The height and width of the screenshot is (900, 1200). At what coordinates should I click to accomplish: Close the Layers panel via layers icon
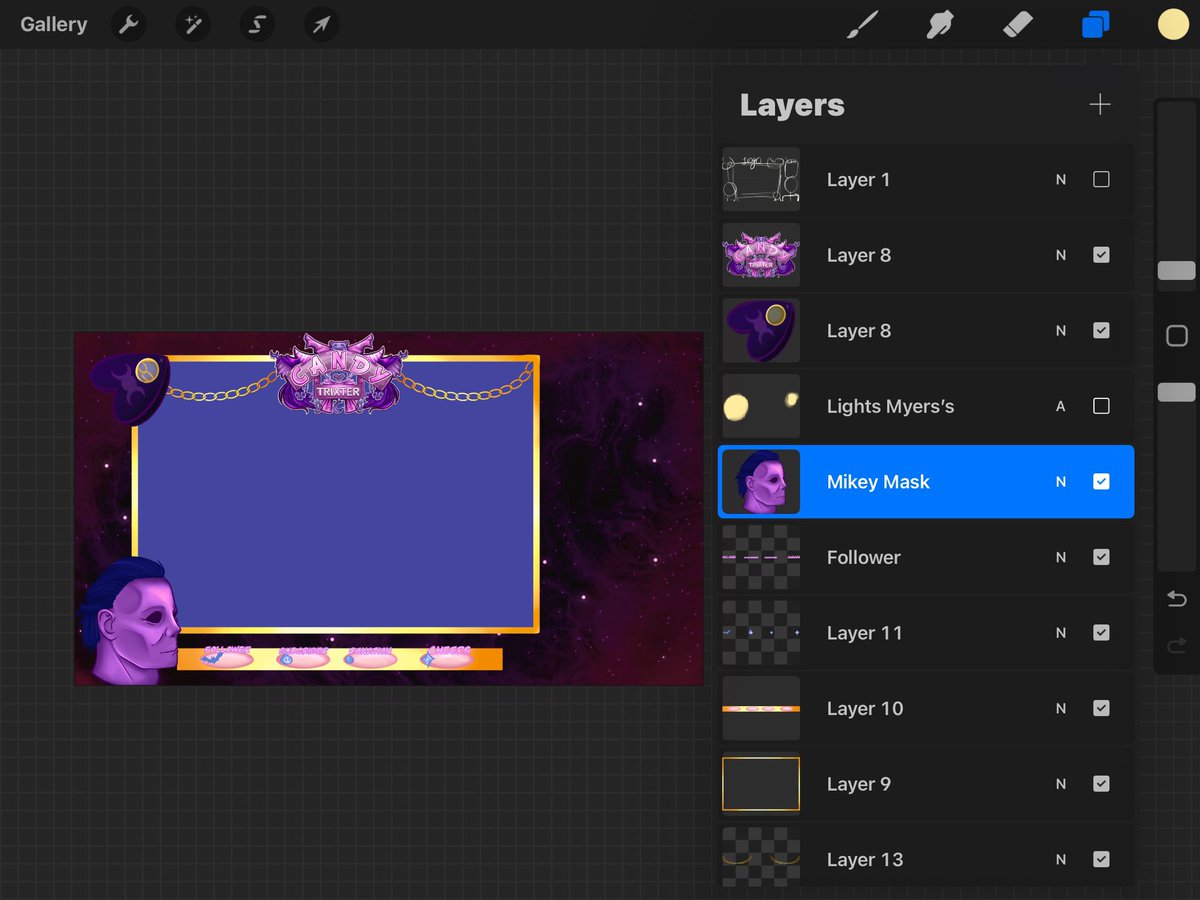1095,24
